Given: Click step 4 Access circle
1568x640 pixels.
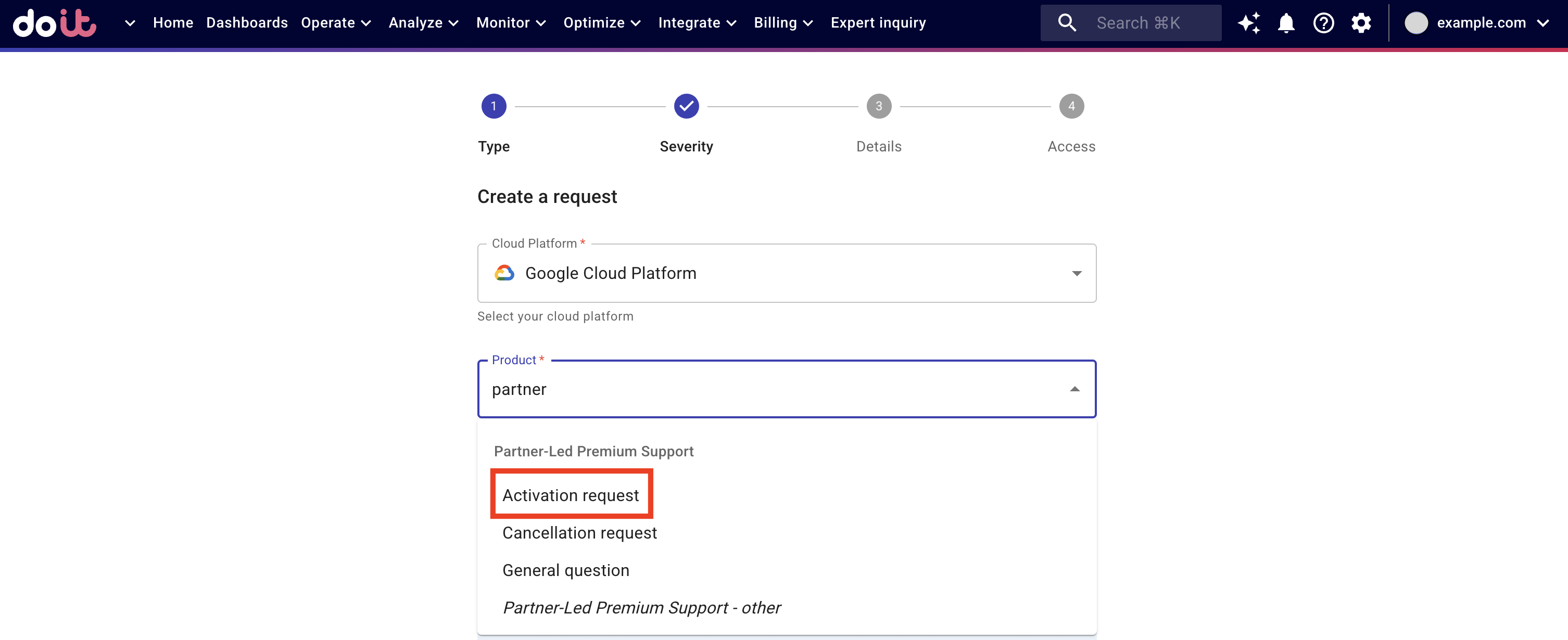Looking at the screenshot, I should (x=1071, y=107).
